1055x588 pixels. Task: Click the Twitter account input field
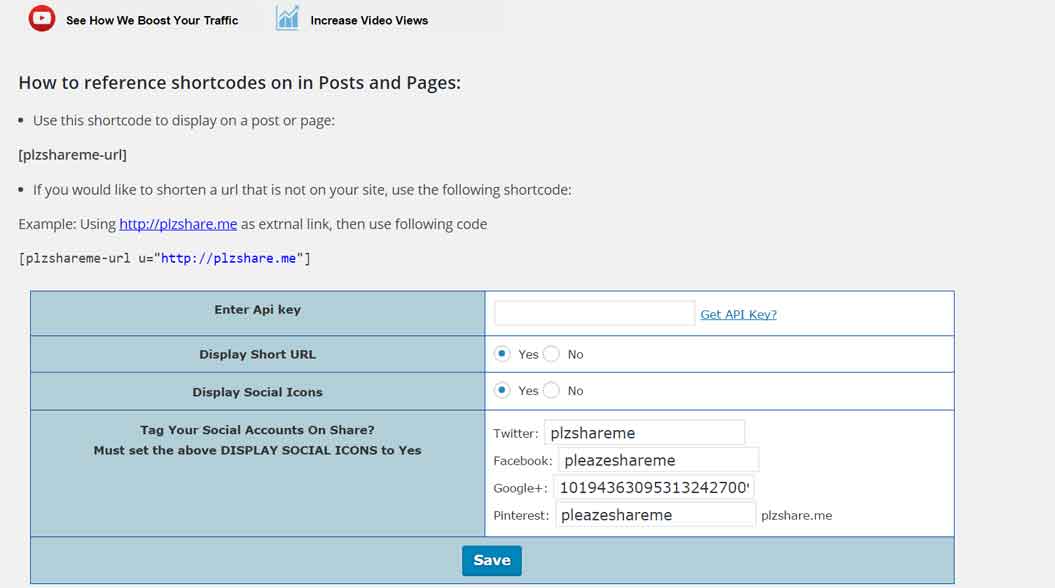click(645, 433)
